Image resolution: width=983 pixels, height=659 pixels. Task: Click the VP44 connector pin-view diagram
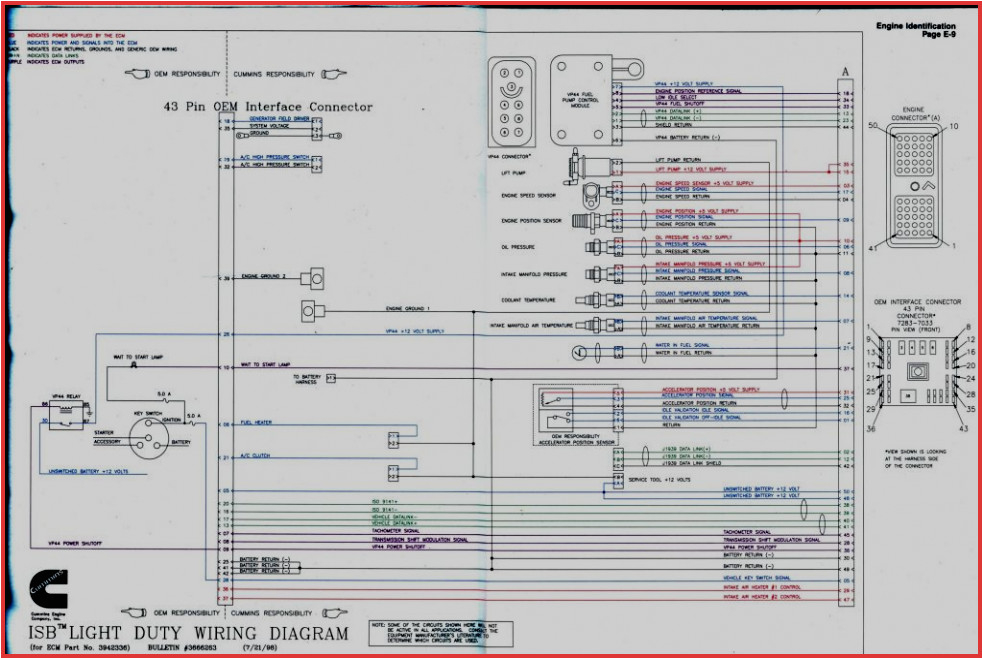[x=513, y=103]
